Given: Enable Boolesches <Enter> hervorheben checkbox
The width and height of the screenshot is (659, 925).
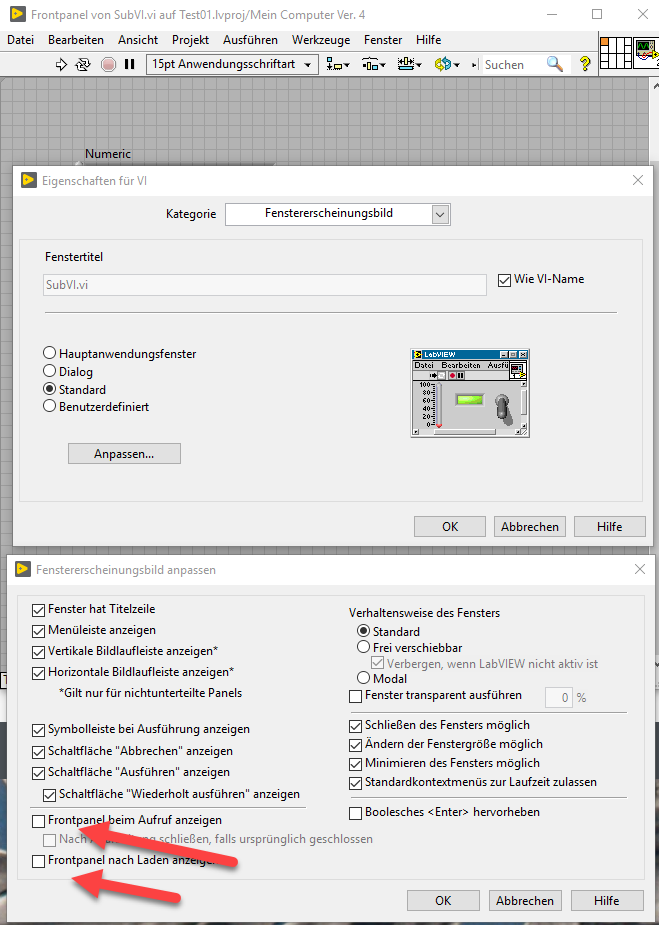Looking at the screenshot, I should click(x=356, y=814).
